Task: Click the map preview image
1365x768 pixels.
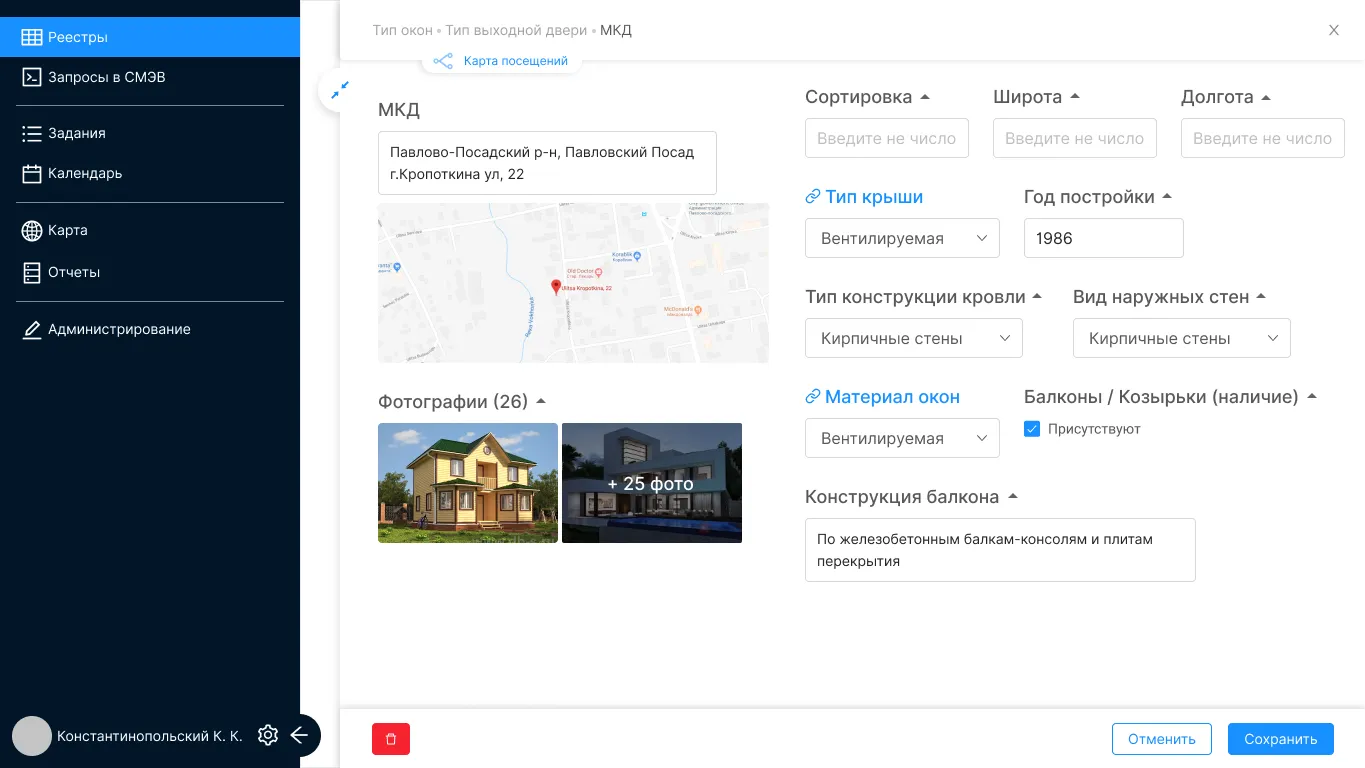Action: (x=573, y=283)
